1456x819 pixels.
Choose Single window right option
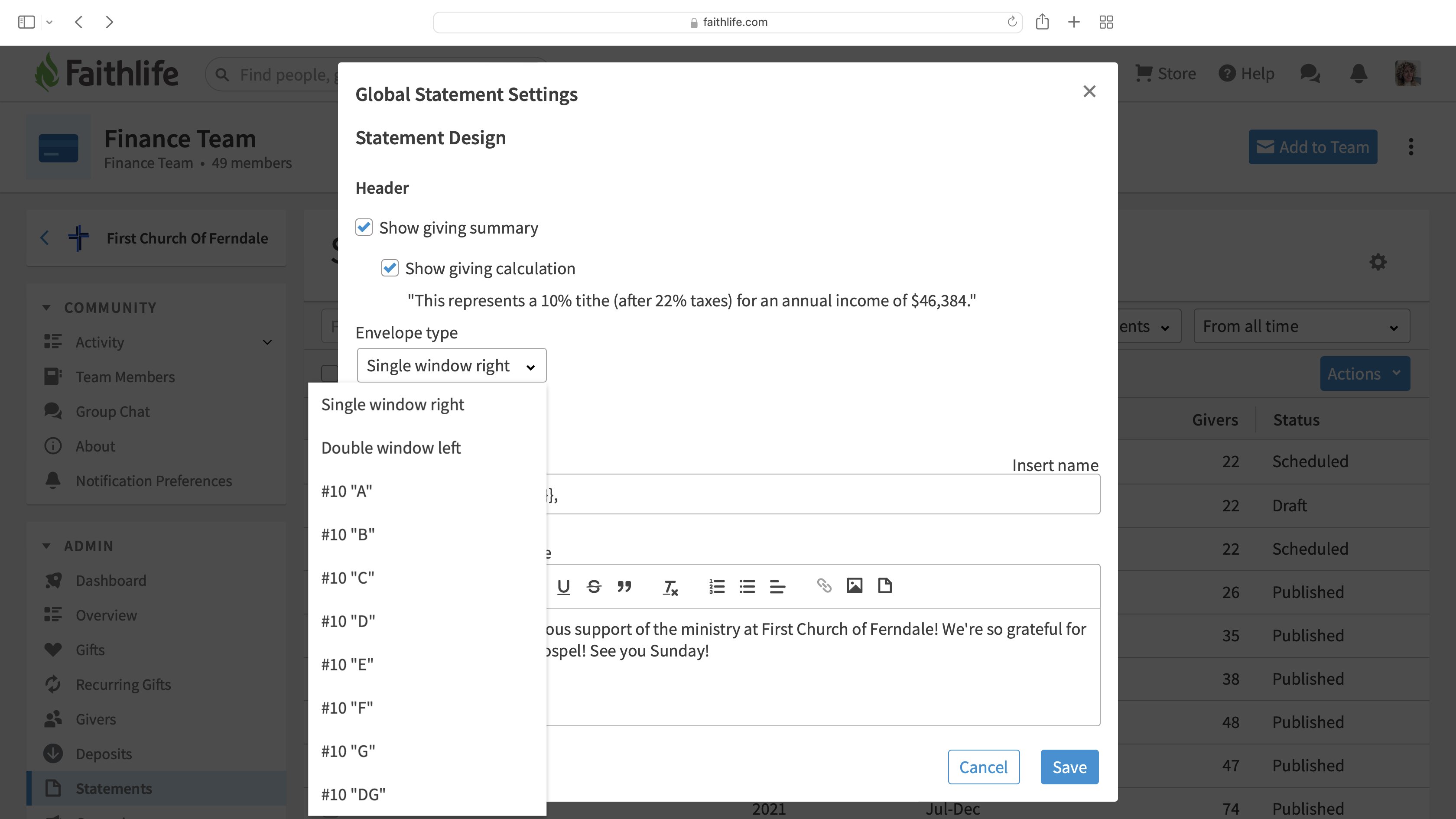tap(427, 404)
